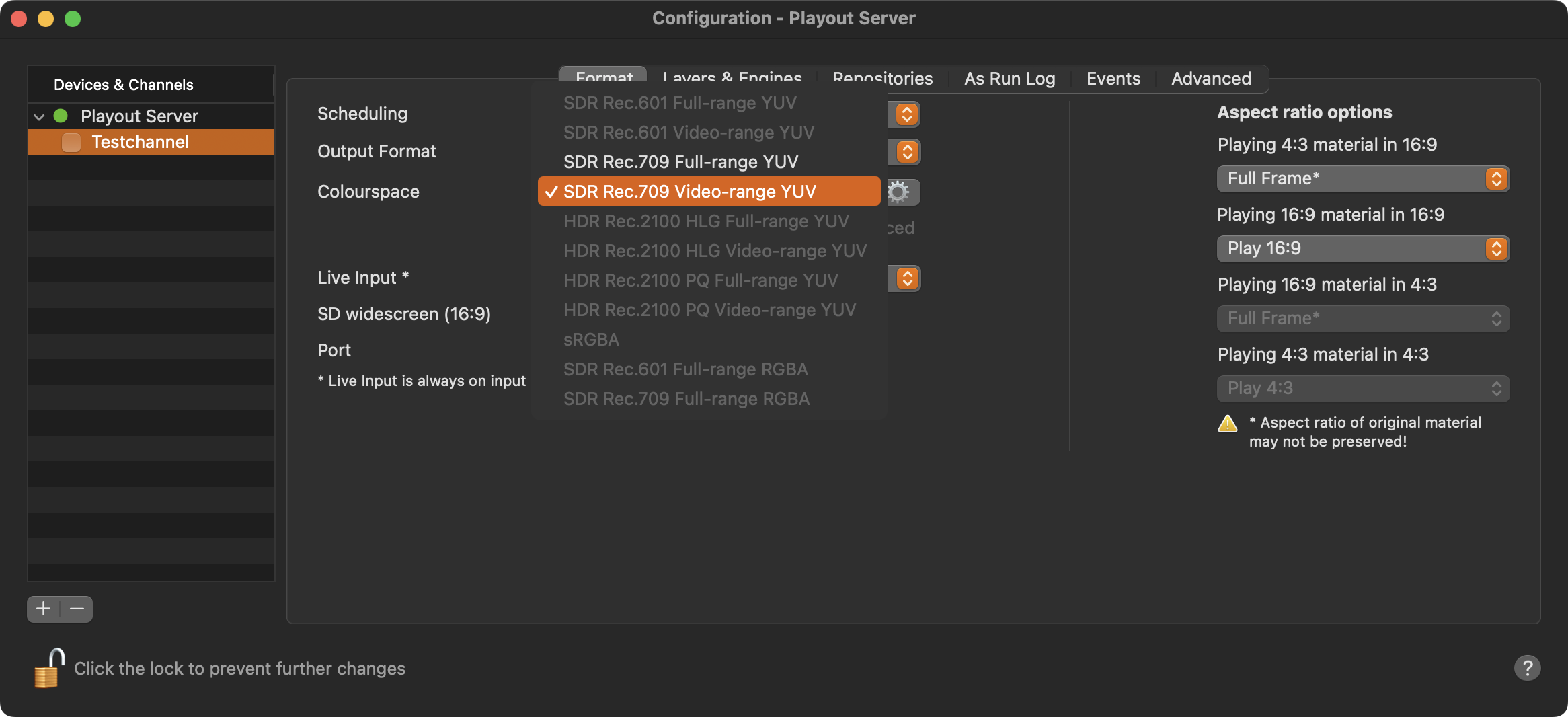The image size is (1568, 717).
Task: Open the Output Format popup stepper
Action: coord(906,152)
